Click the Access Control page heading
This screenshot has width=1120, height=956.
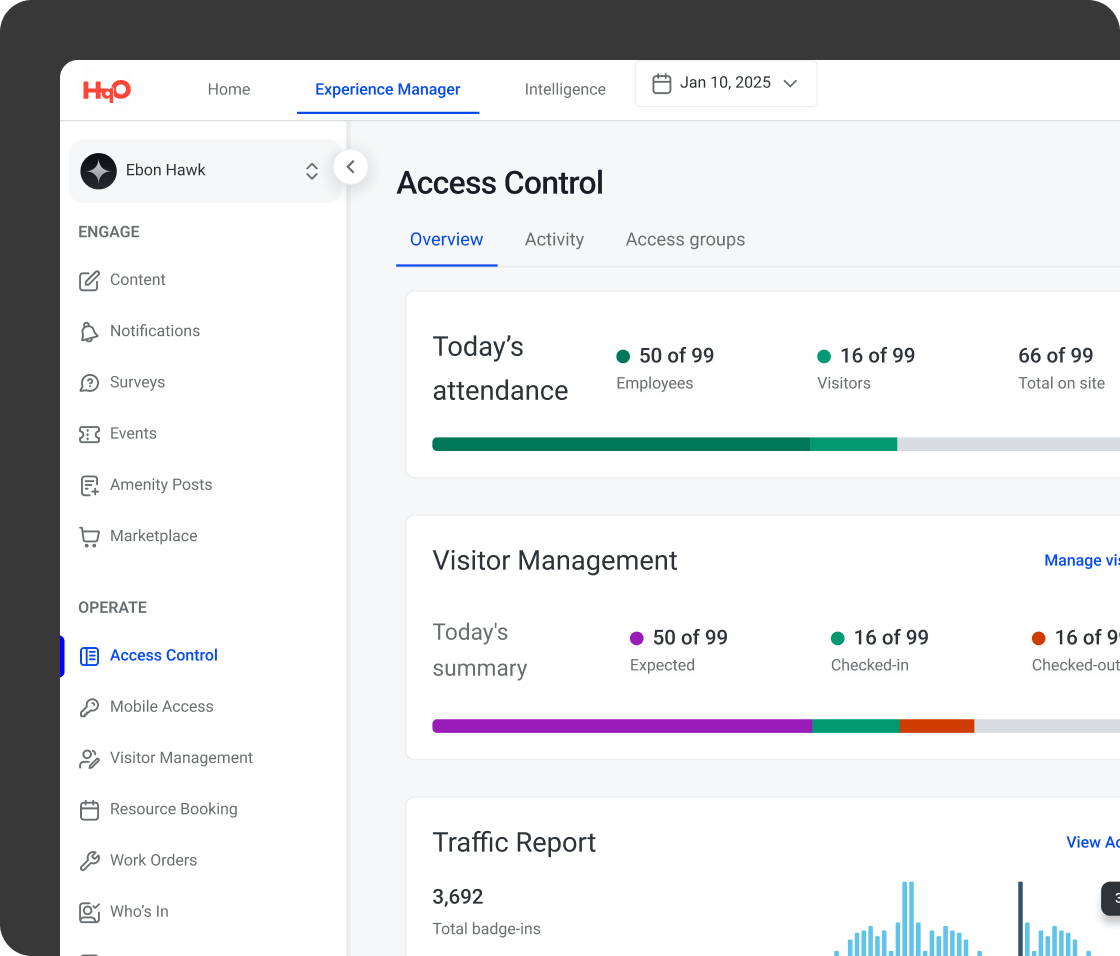[500, 184]
